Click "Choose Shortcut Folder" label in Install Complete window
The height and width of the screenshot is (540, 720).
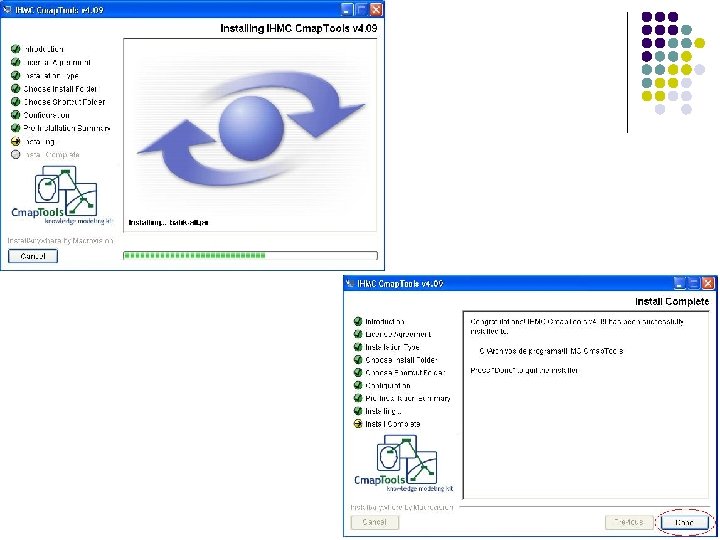tap(405, 372)
